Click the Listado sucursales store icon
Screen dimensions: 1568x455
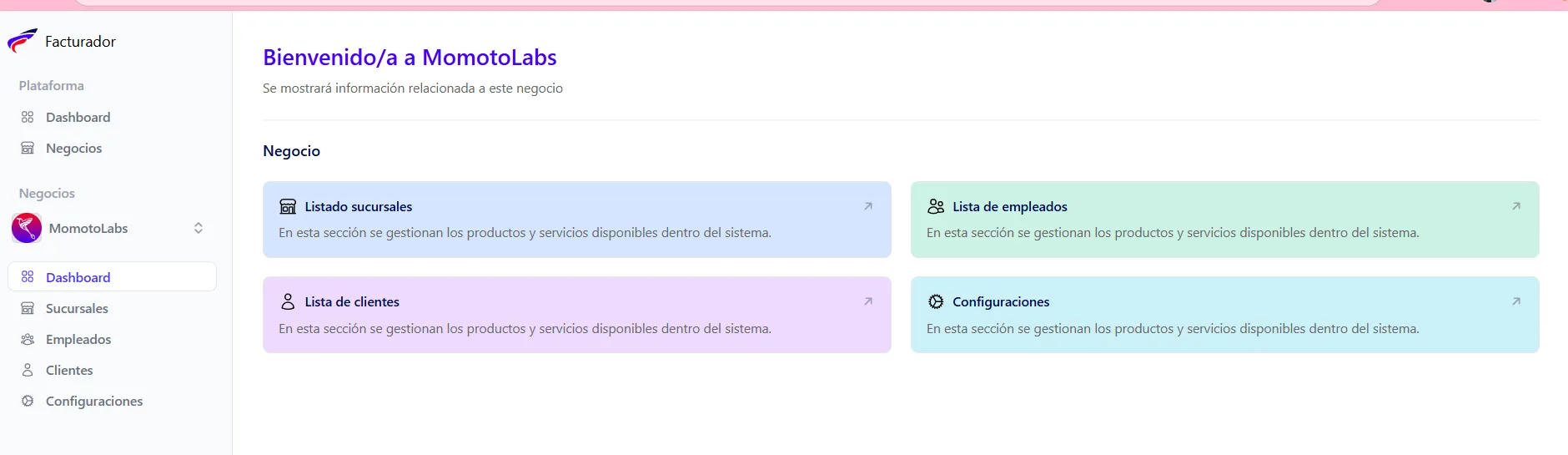[288, 206]
